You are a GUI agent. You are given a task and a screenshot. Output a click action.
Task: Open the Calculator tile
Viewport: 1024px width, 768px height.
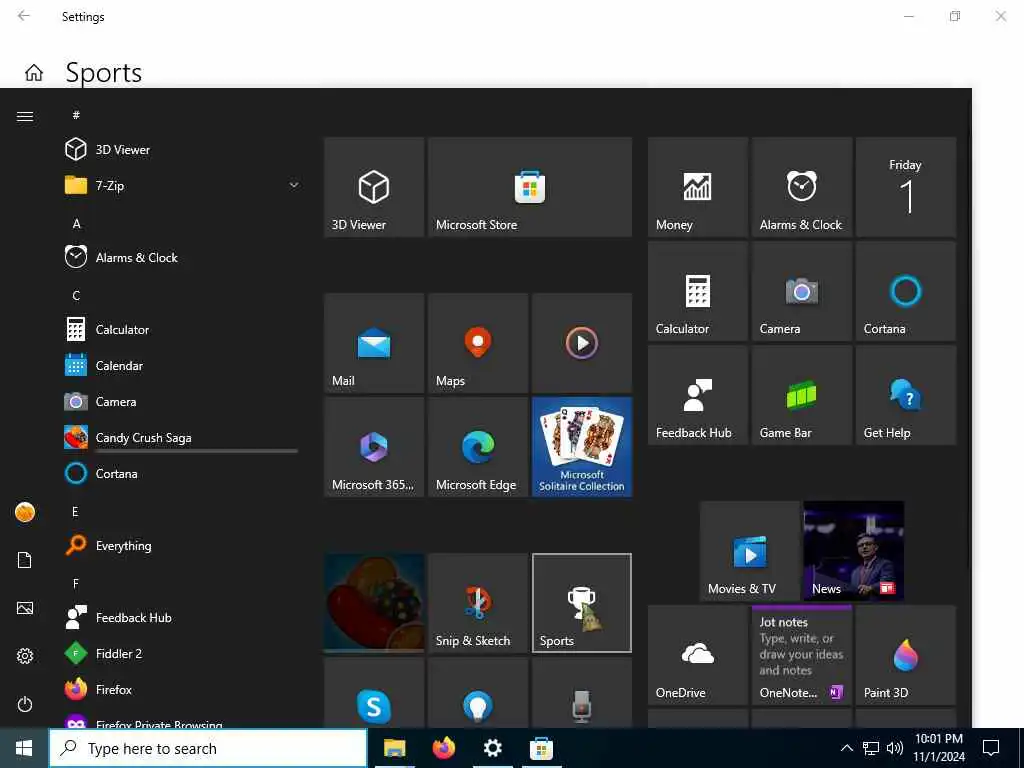(x=698, y=291)
